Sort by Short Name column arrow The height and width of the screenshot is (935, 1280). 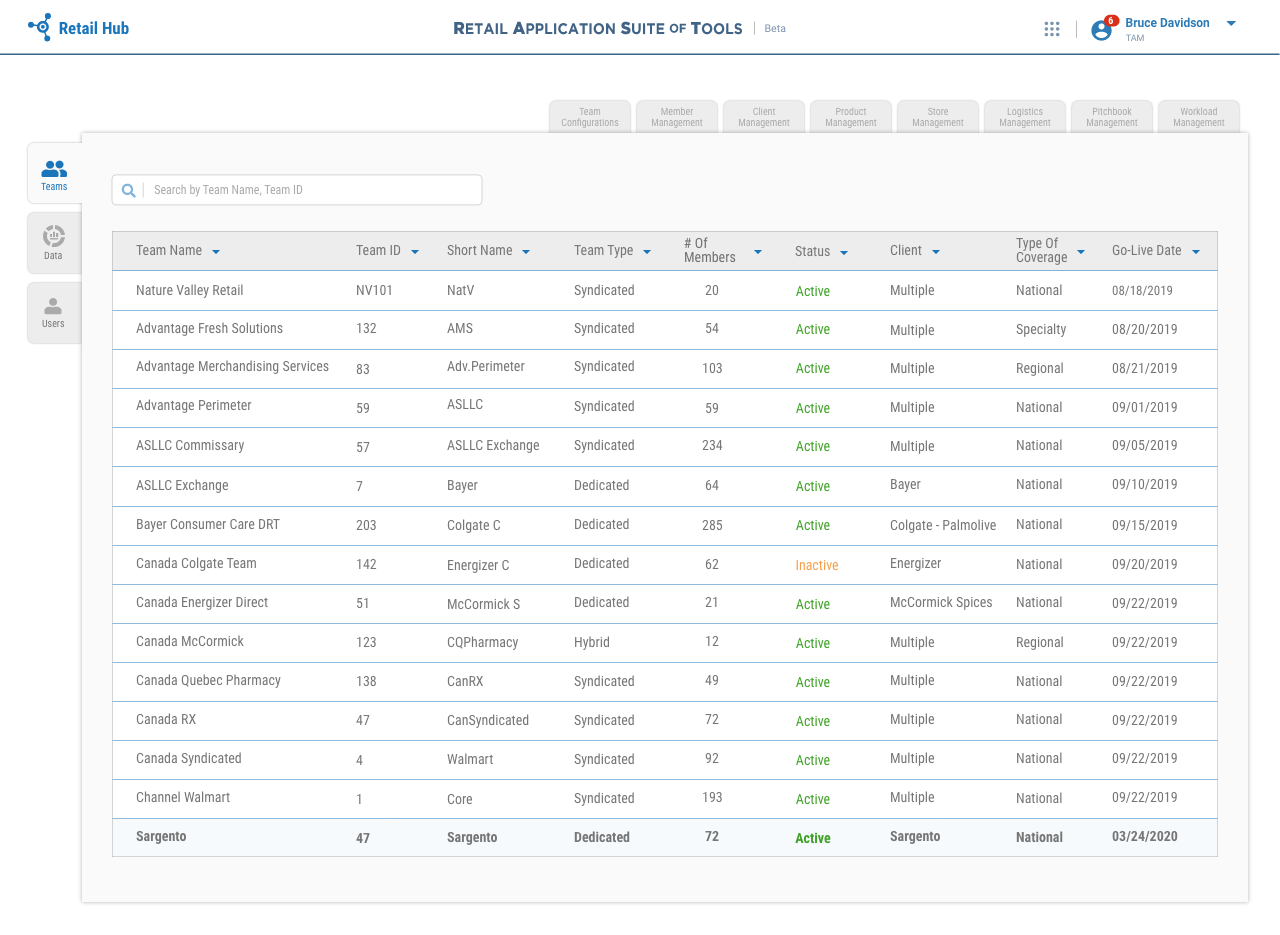coord(526,252)
